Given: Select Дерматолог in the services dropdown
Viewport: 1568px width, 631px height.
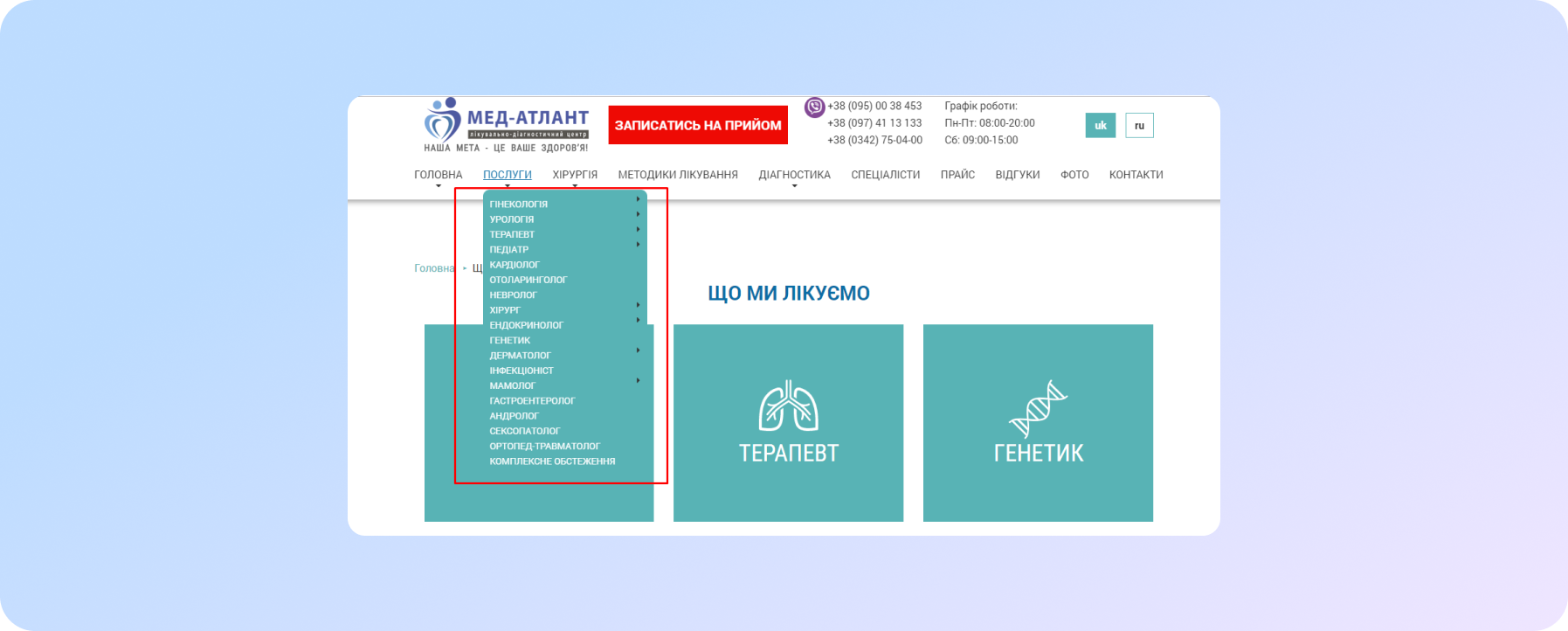Looking at the screenshot, I should coord(521,356).
